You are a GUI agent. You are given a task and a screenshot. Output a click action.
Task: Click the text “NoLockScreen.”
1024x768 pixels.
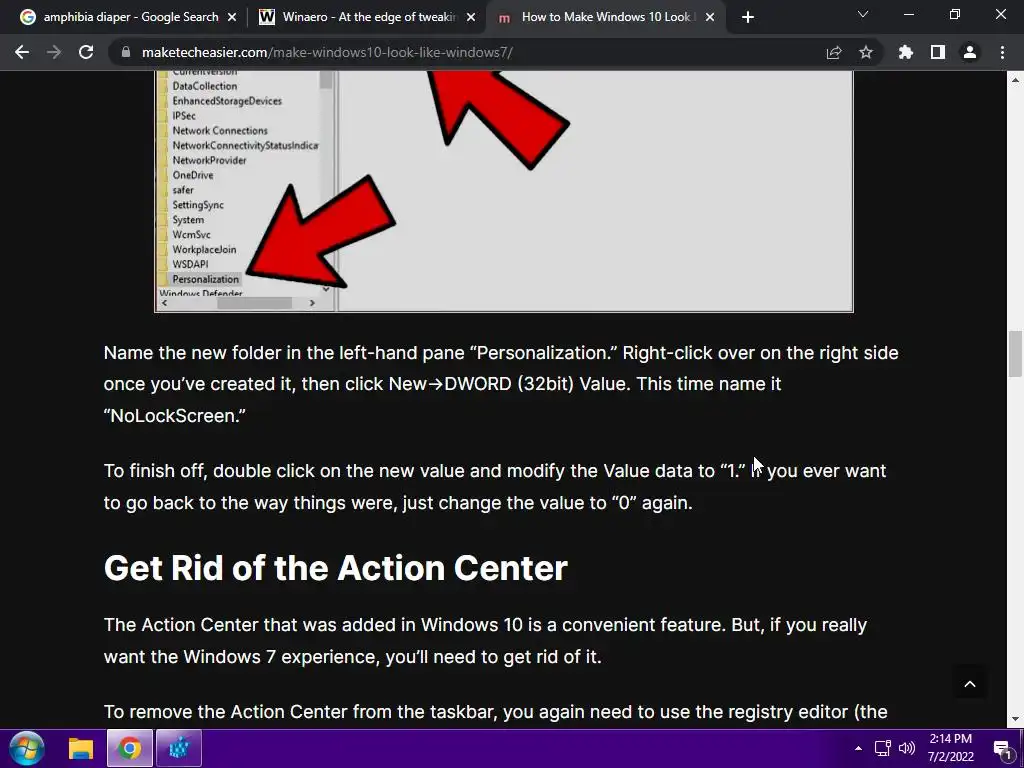tap(174, 415)
